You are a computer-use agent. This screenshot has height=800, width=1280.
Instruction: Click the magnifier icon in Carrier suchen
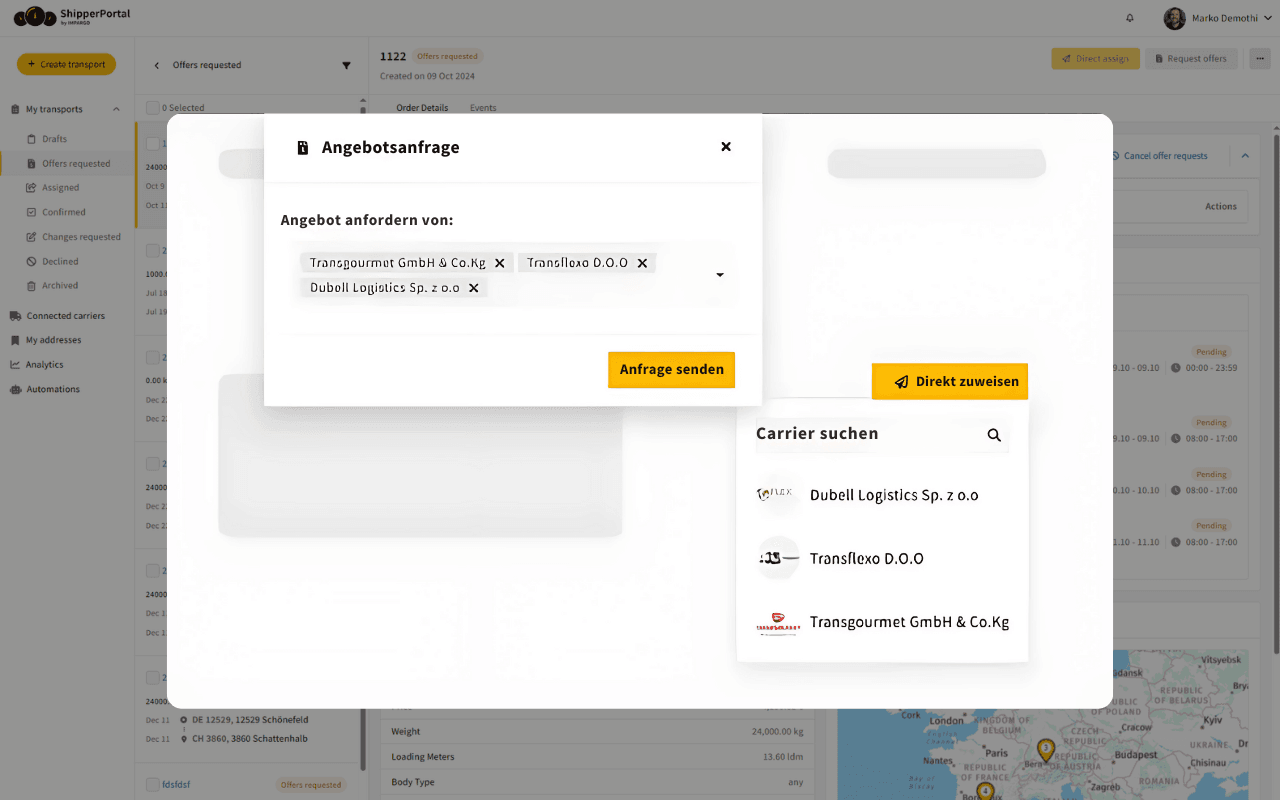point(994,435)
